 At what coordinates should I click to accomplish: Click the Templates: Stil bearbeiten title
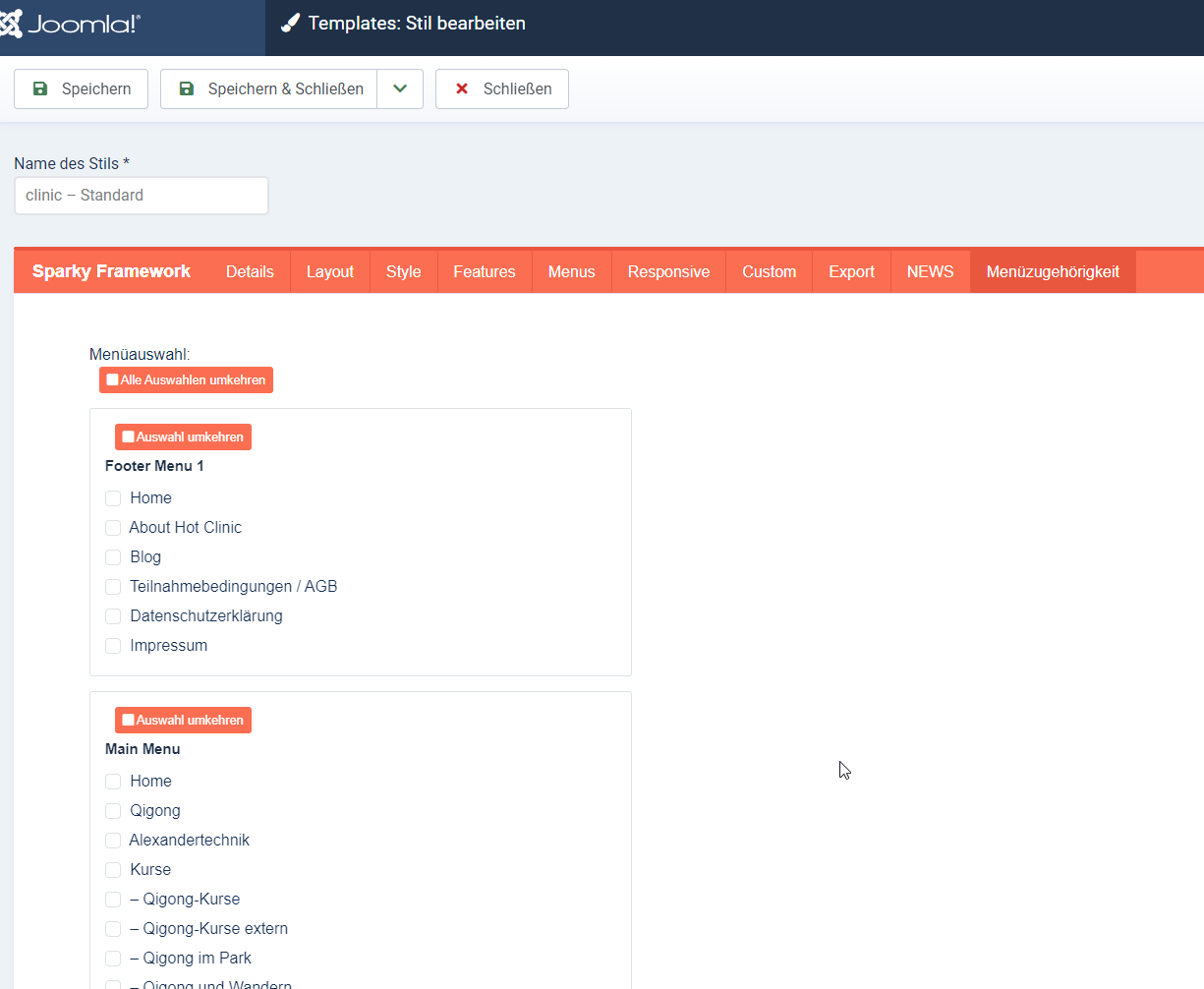pyautogui.click(x=417, y=24)
